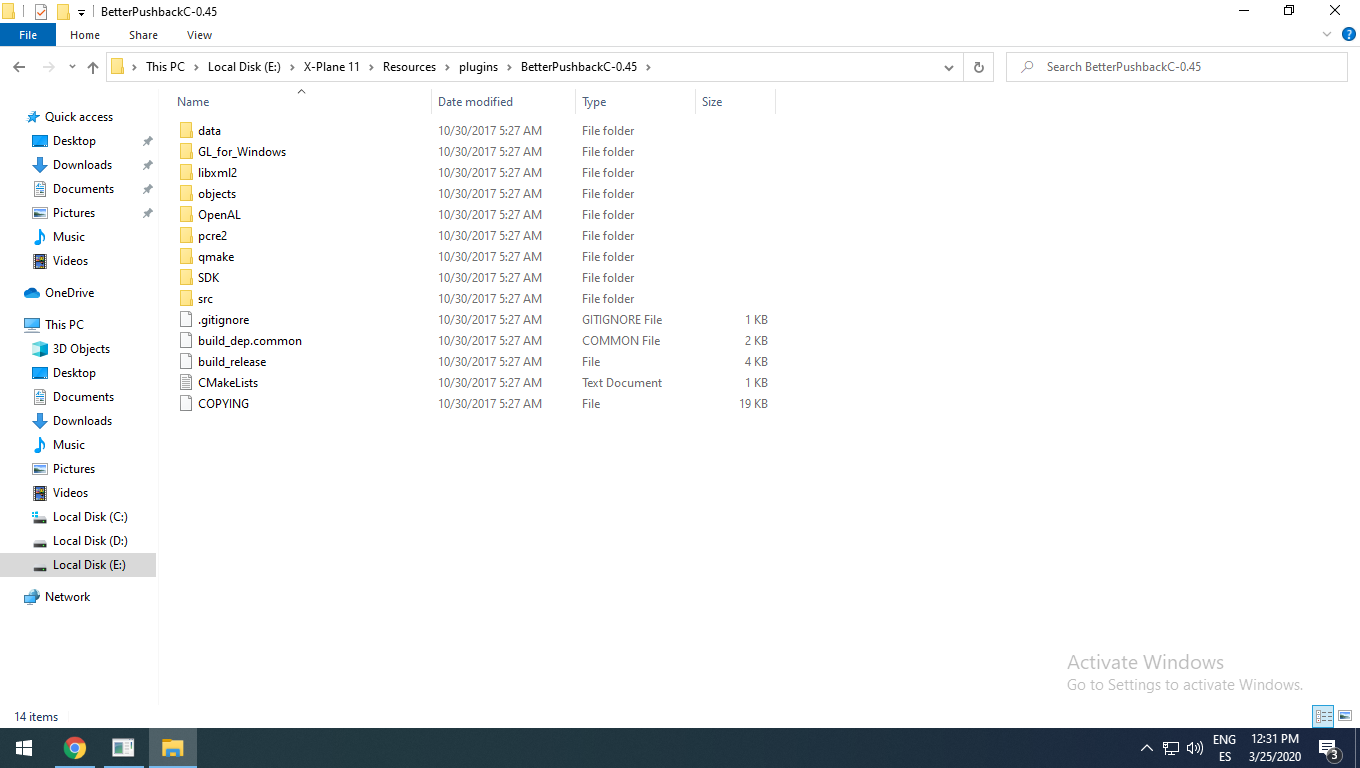Select the build_dep.common file name
This screenshot has height=768, width=1360.
[x=250, y=341]
